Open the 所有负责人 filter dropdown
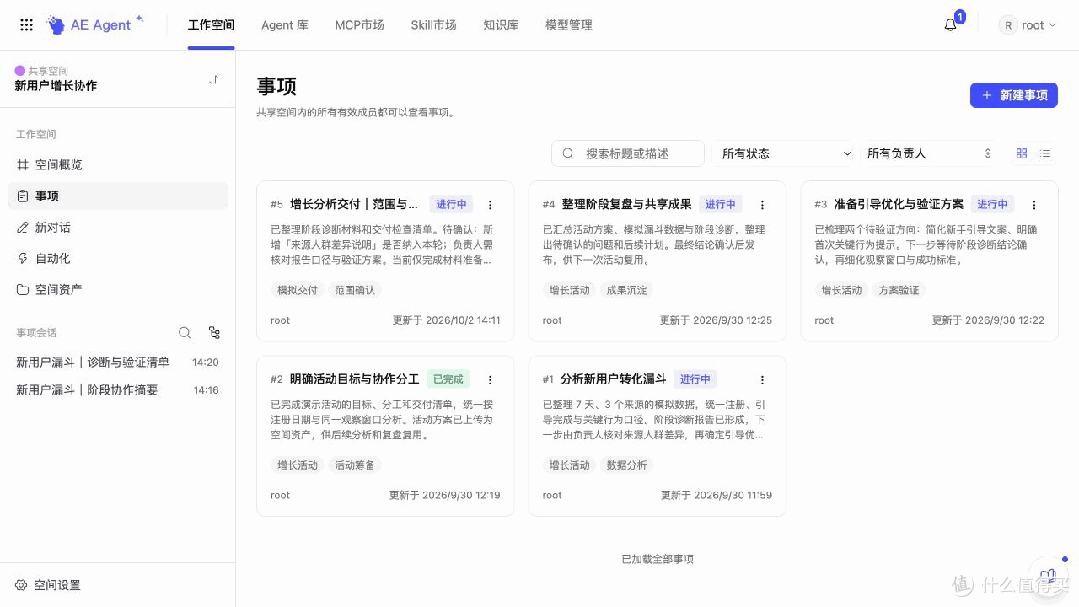The width and height of the screenshot is (1079, 607). click(x=929, y=153)
